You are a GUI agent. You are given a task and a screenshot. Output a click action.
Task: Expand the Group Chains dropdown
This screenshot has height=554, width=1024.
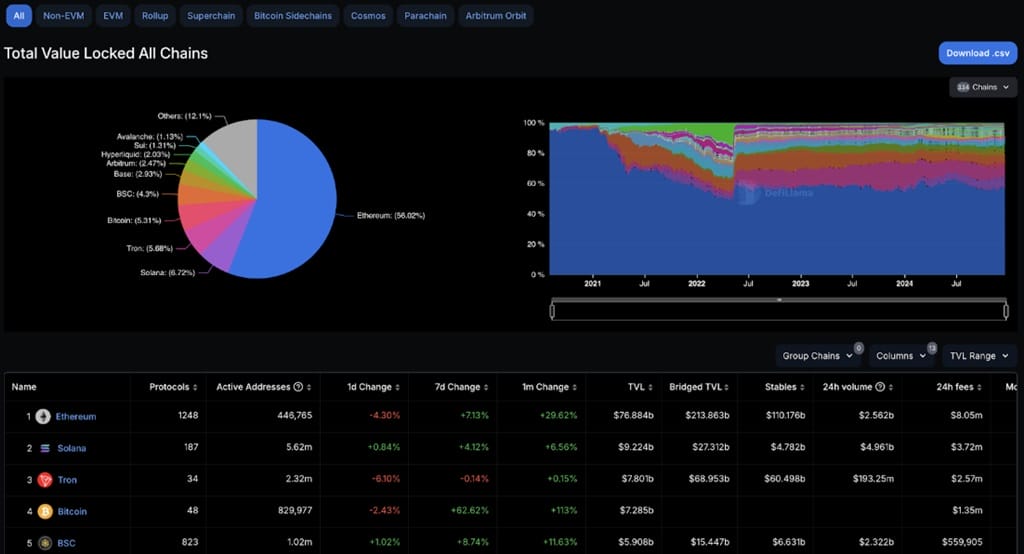[x=817, y=356]
